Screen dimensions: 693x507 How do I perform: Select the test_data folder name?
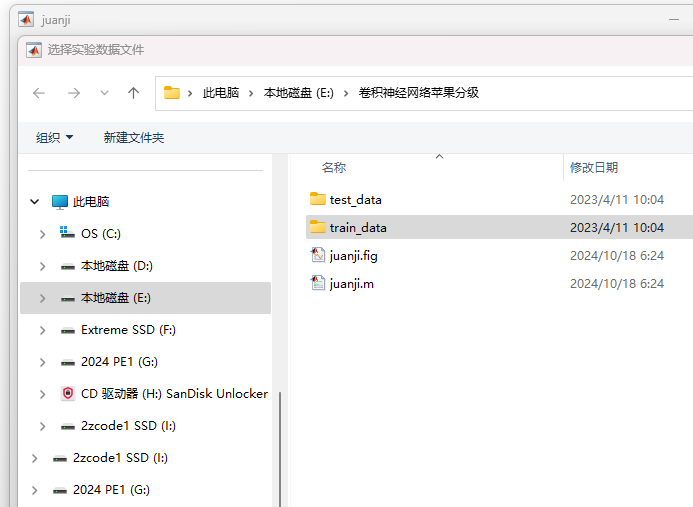pyautogui.click(x=356, y=200)
